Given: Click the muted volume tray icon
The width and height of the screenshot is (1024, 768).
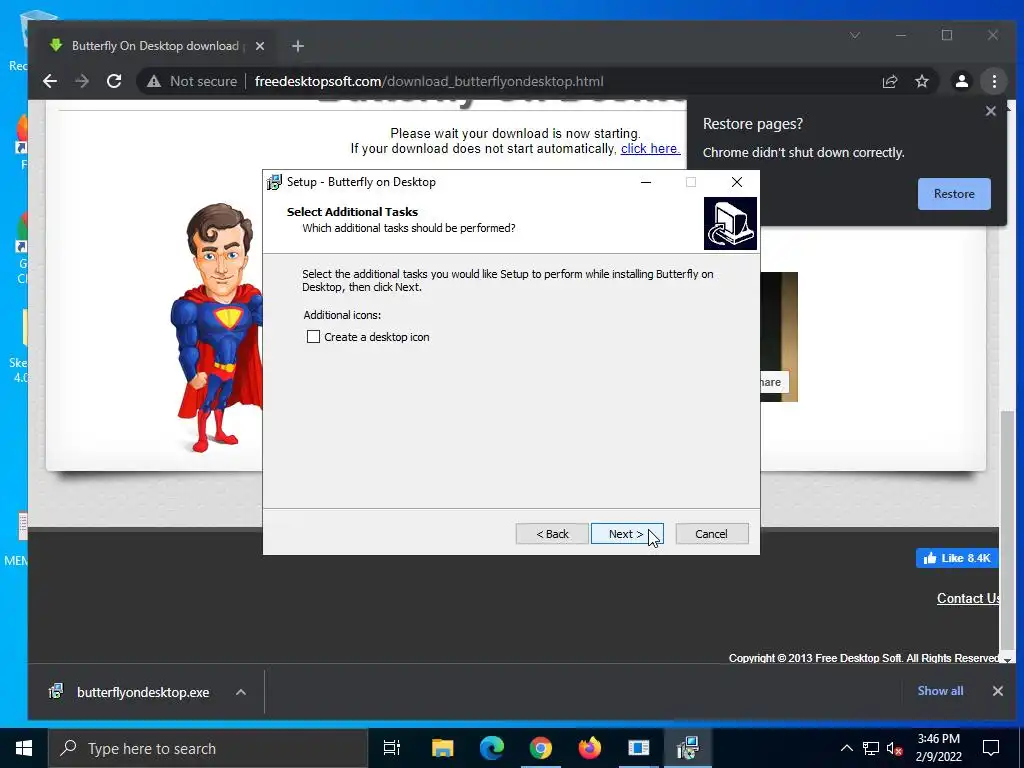Looking at the screenshot, I should click(x=895, y=748).
